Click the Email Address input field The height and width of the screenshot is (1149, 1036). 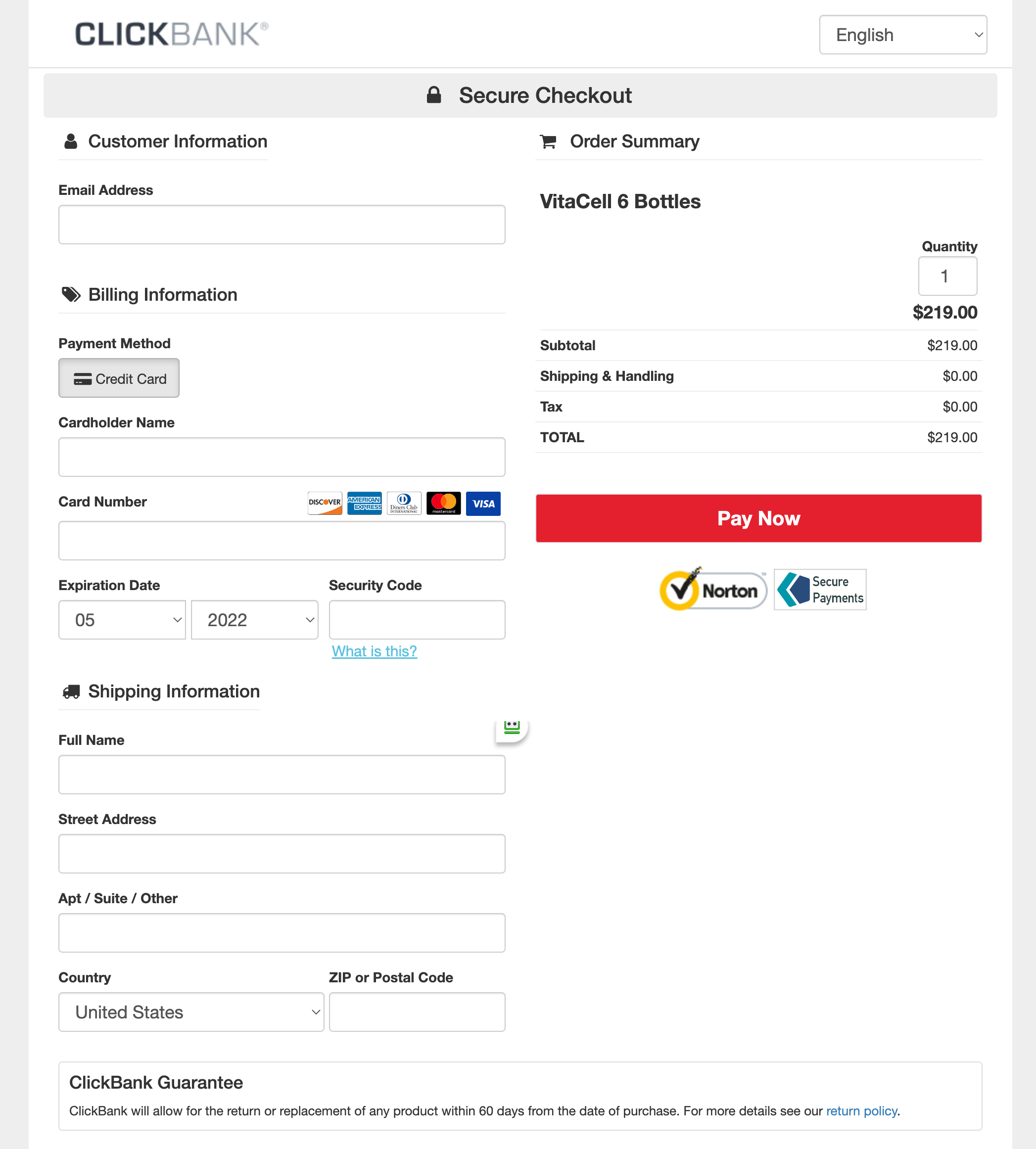(282, 225)
